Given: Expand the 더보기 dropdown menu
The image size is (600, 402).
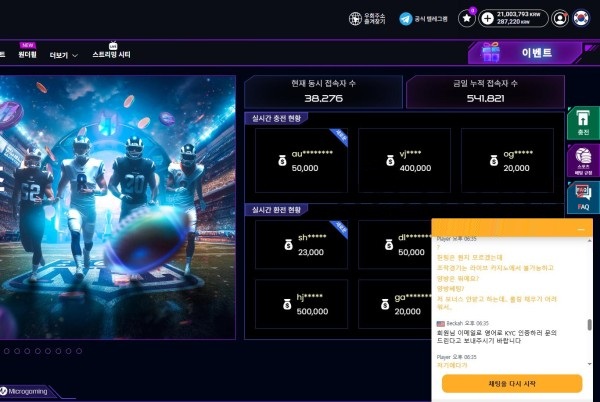Looking at the screenshot, I should pos(63,55).
